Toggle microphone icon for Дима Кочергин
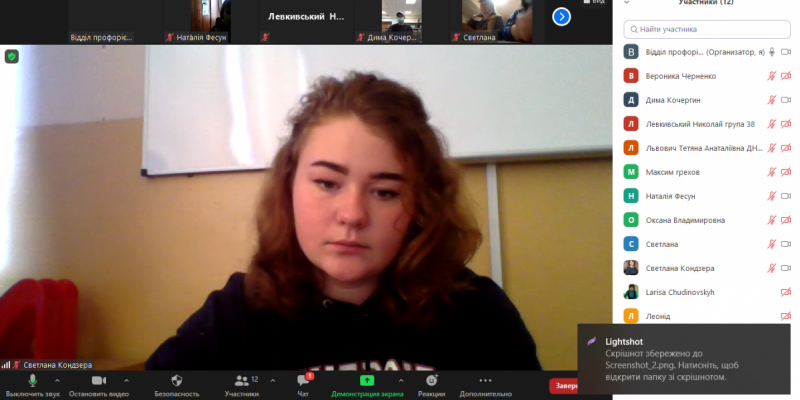Screen dimensions: 800x400 click(x=771, y=99)
